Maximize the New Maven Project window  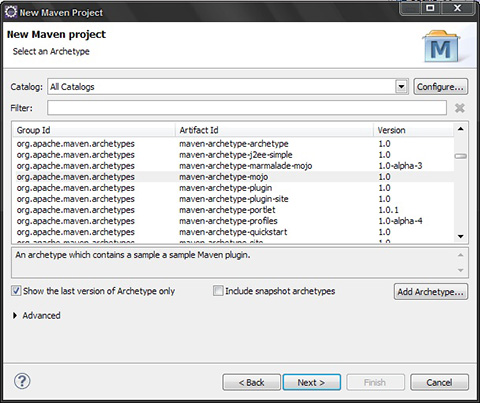[x=430, y=8]
